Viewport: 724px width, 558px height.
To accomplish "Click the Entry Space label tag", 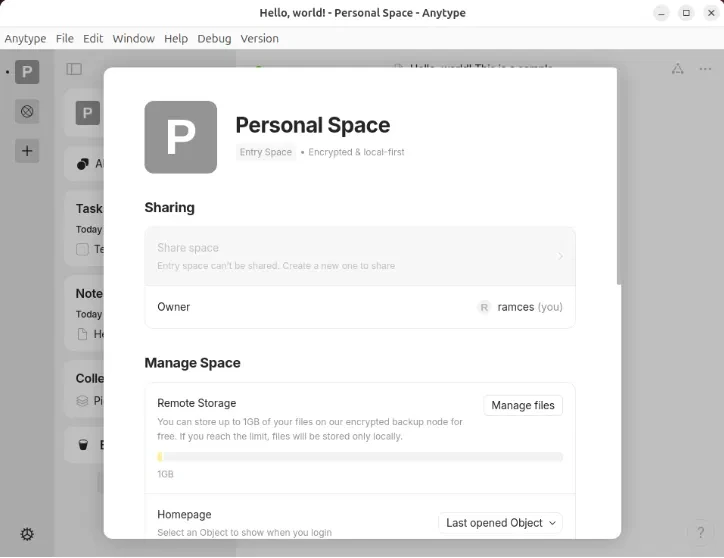I will [x=266, y=152].
